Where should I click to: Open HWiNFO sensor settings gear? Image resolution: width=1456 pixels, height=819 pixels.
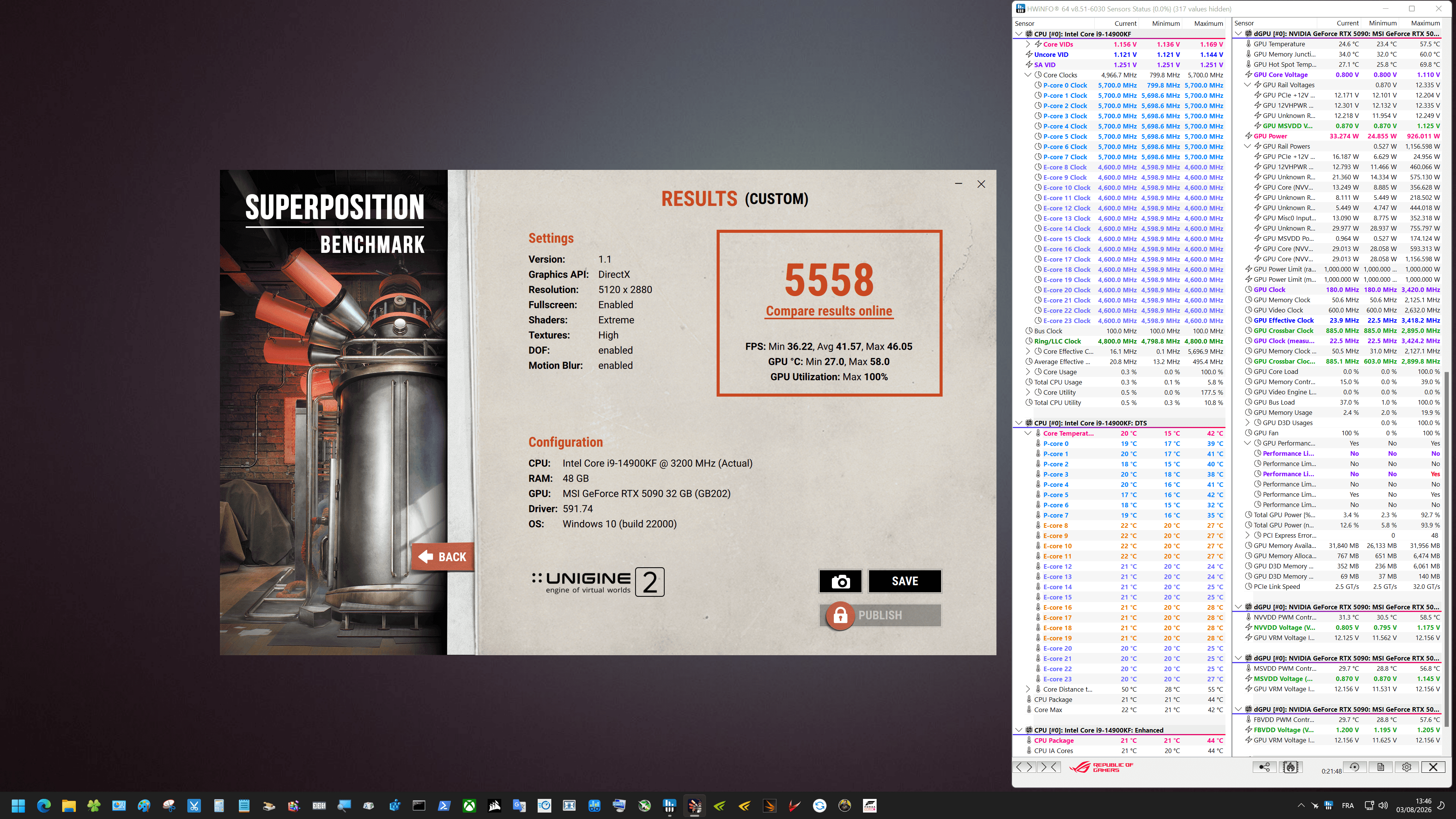1407,767
